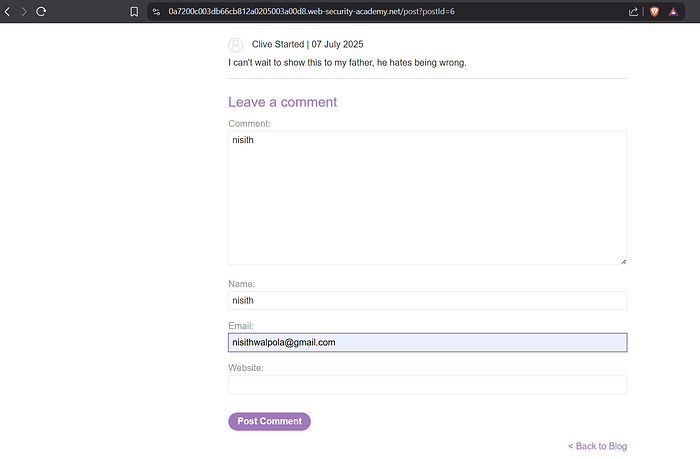Click the empty Website input field
Viewport: 700px width, 459px height.
[427, 385]
